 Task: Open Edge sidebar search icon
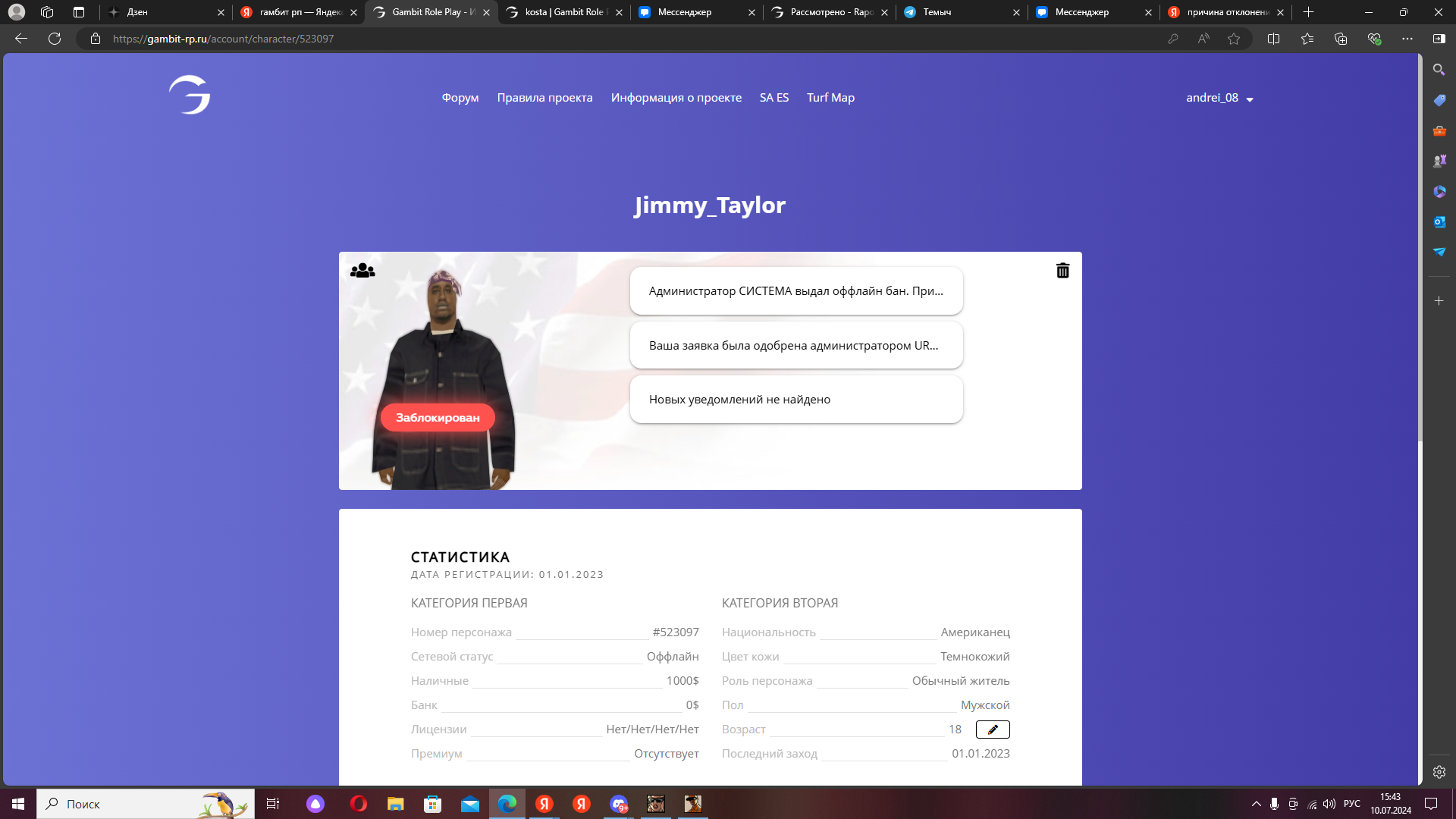[x=1439, y=70]
